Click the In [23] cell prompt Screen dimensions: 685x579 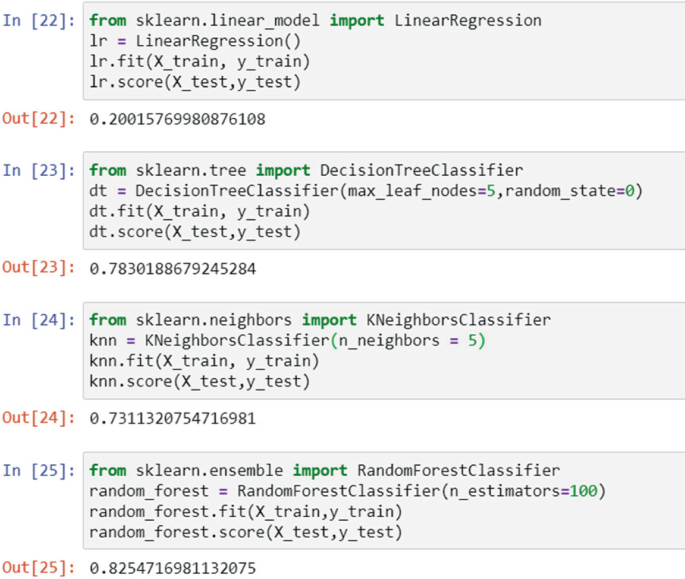(39, 170)
